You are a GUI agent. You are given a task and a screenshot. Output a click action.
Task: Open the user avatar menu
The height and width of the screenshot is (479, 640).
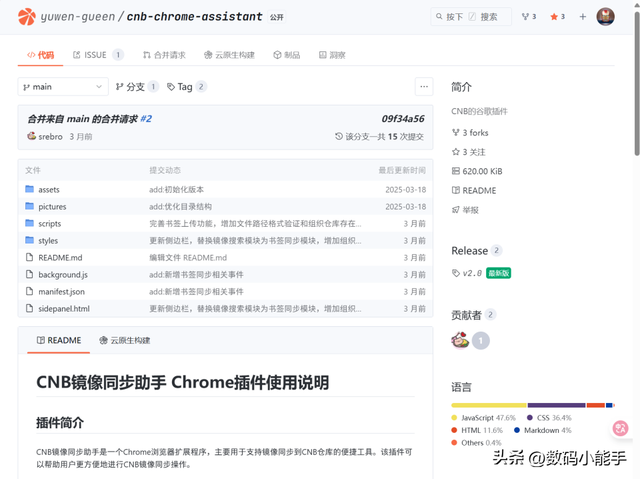click(605, 17)
